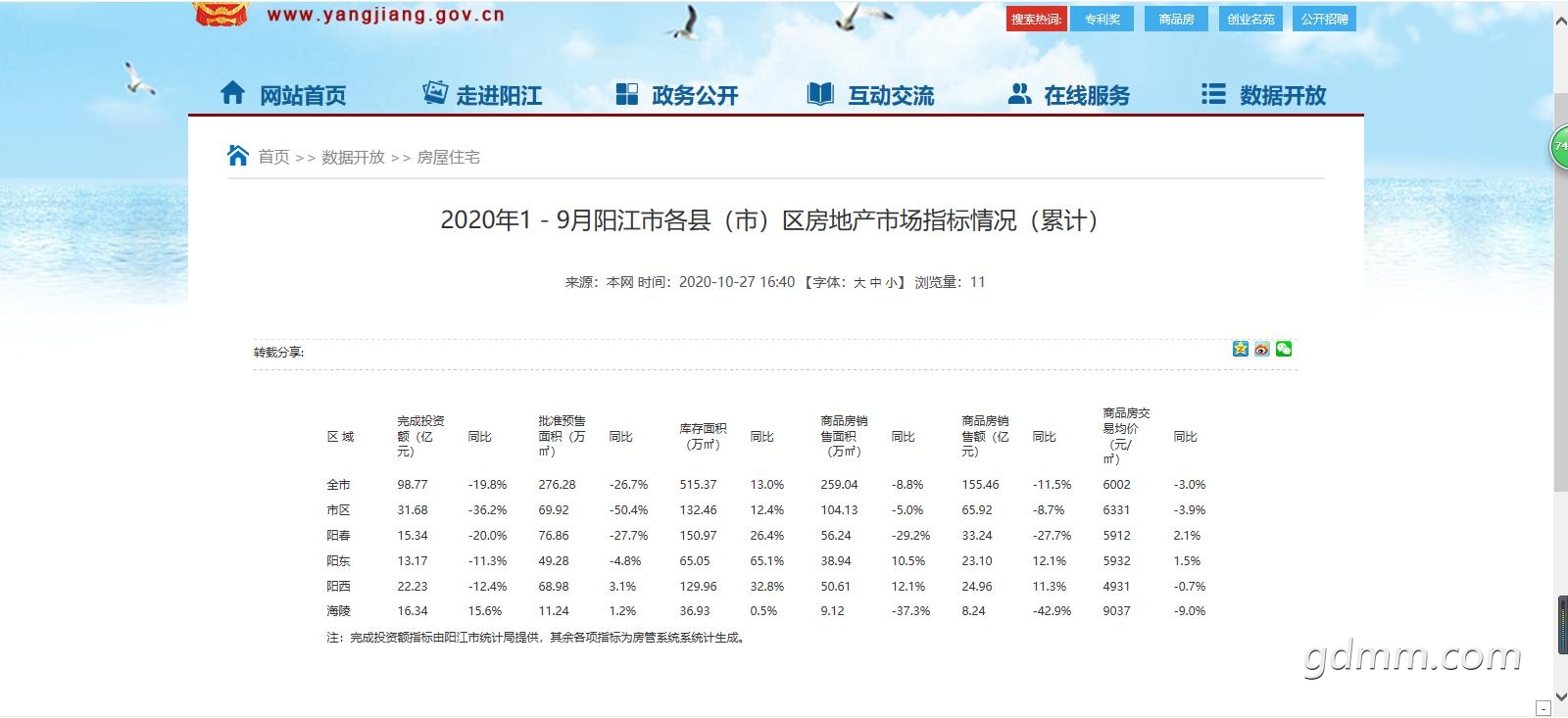Click the 9037 price cell for 海陵
The height and width of the screenshot is (718, 1568).
[1116, 610]
